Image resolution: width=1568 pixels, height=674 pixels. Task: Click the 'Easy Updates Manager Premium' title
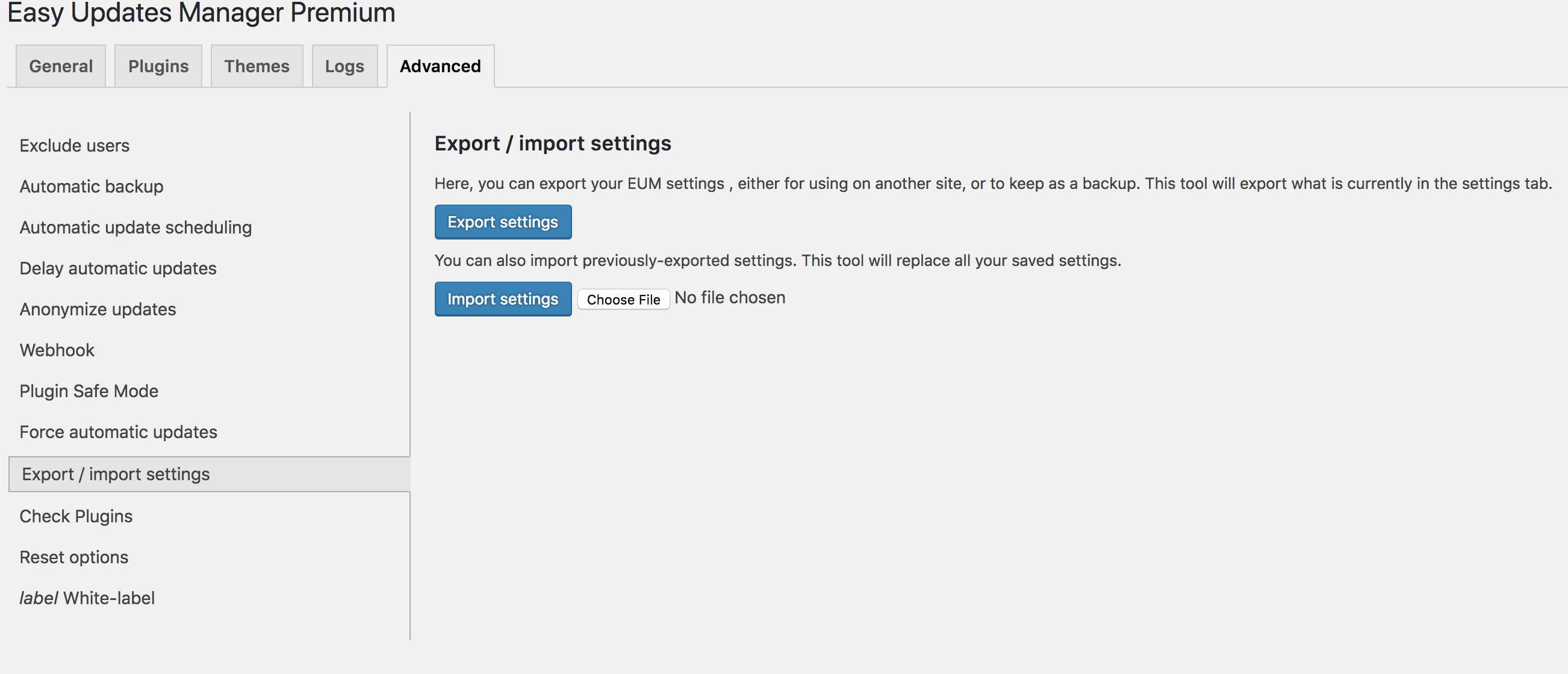point(201,12)
